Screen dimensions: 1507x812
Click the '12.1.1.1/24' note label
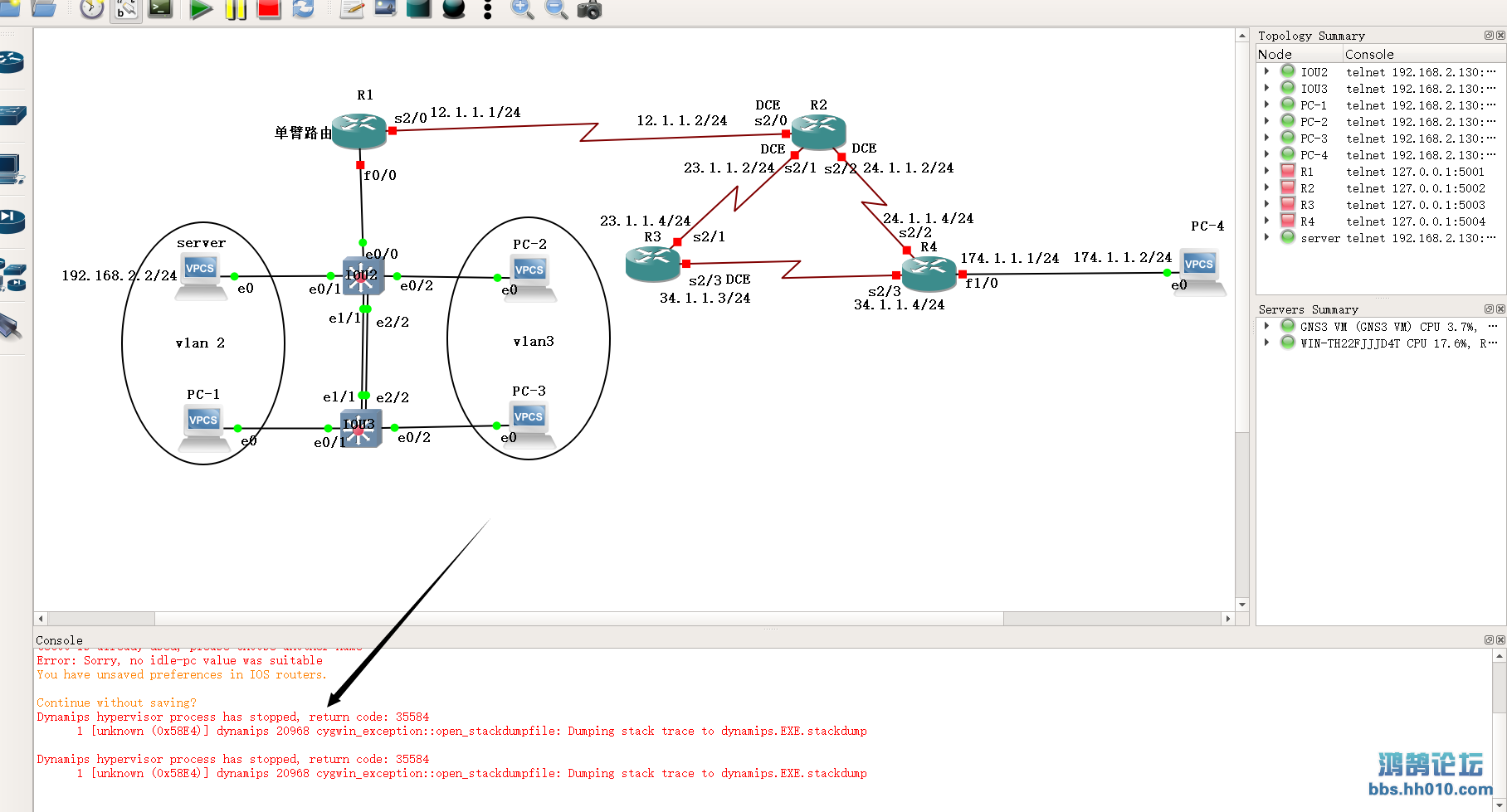tap(476, 112)
